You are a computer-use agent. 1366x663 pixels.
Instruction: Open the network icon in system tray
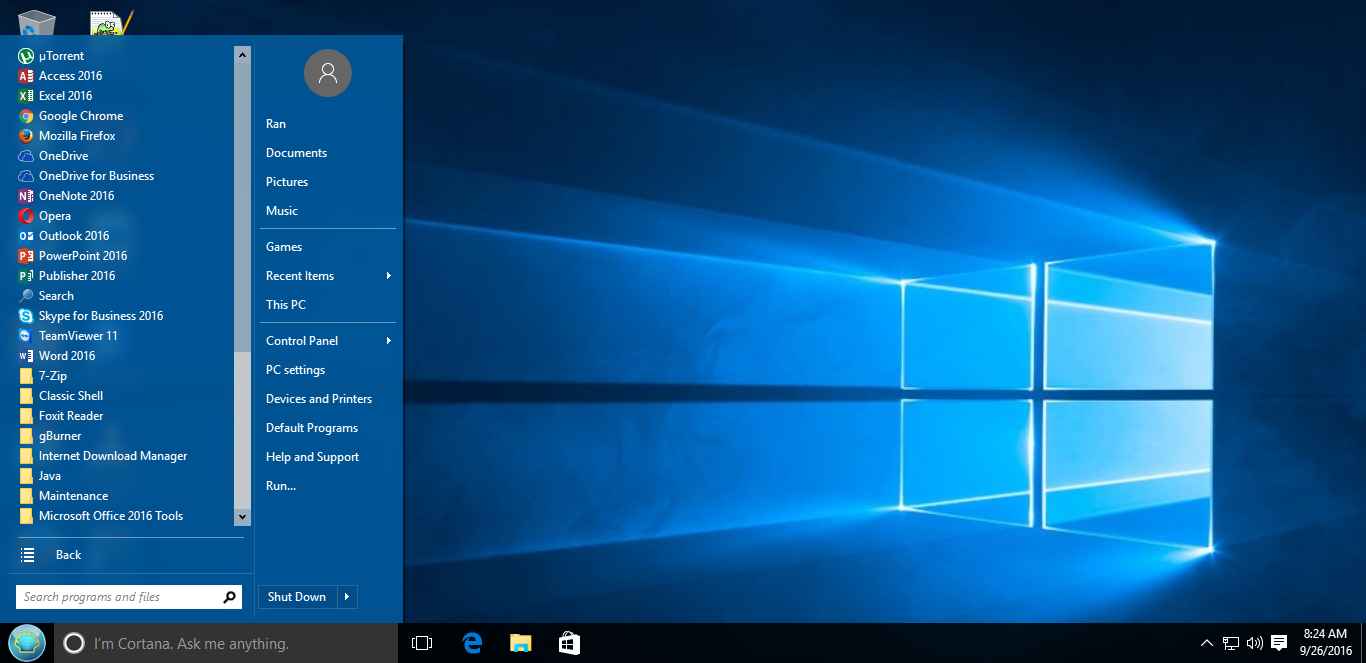[x=1231, y=643]
